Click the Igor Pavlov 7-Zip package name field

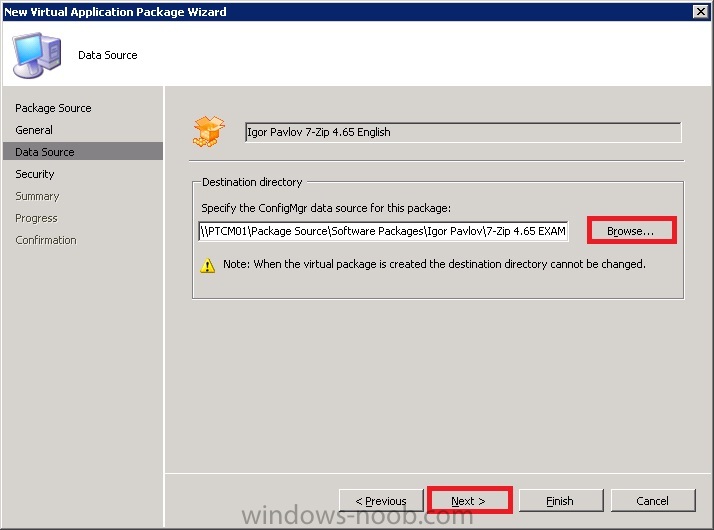[463, 132]
